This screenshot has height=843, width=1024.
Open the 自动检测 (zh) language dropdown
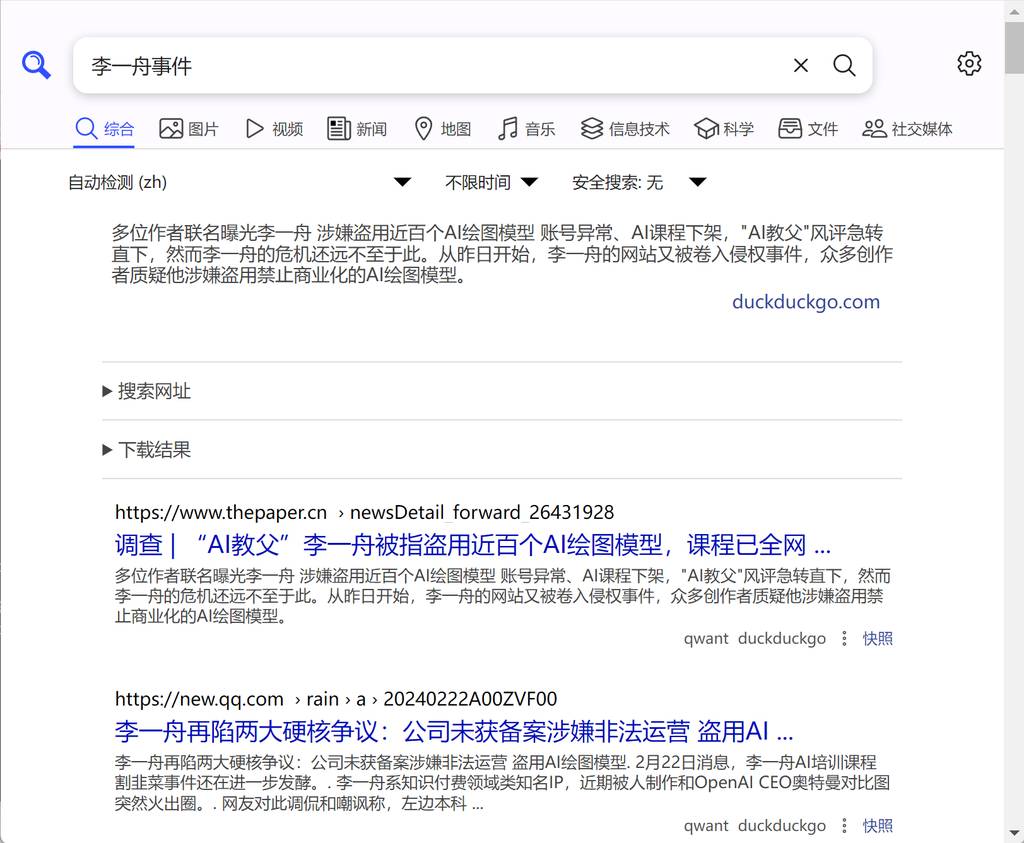click(239, 182)
